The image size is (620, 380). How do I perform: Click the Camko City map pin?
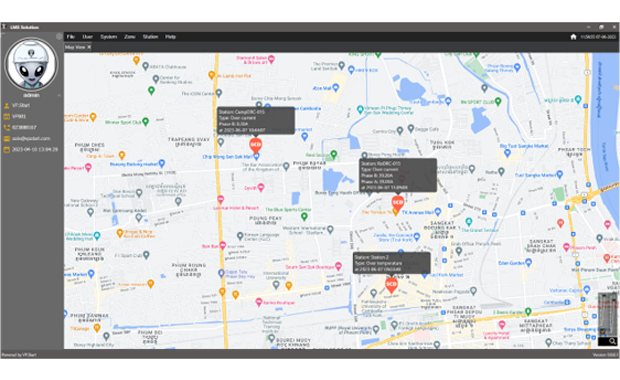pos(400,130)
